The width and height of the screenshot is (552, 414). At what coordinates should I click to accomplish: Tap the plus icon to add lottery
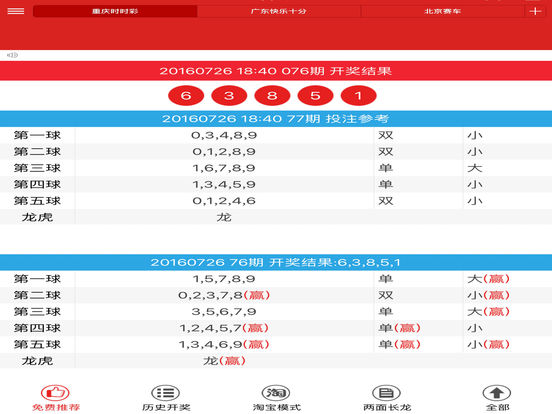pos(535,11)
